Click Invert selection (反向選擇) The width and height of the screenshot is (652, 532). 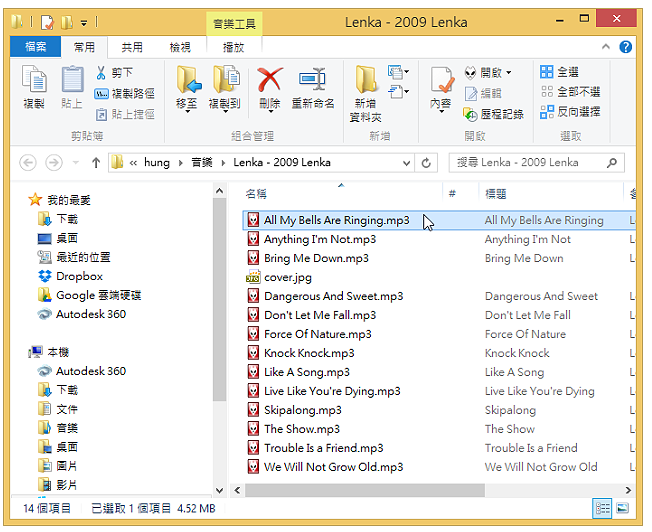[x=570, y=112]
